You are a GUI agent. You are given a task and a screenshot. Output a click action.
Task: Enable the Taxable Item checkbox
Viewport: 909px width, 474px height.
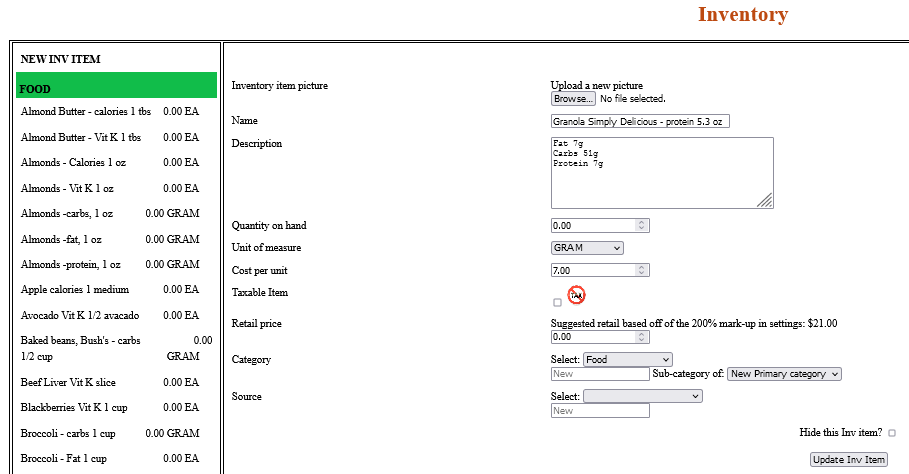tap(557, 302)
